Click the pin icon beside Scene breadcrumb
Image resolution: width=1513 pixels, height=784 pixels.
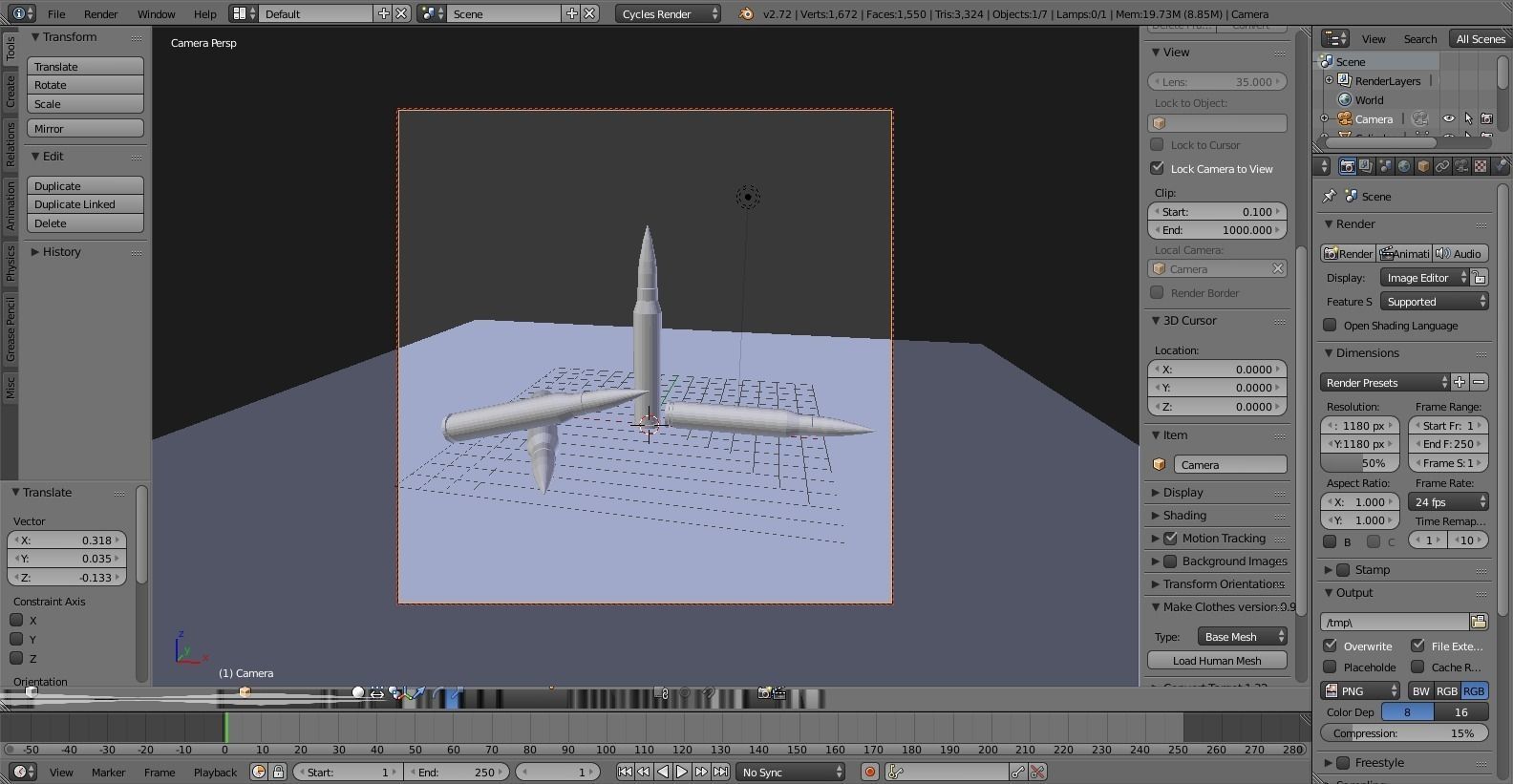[1329, 196]
